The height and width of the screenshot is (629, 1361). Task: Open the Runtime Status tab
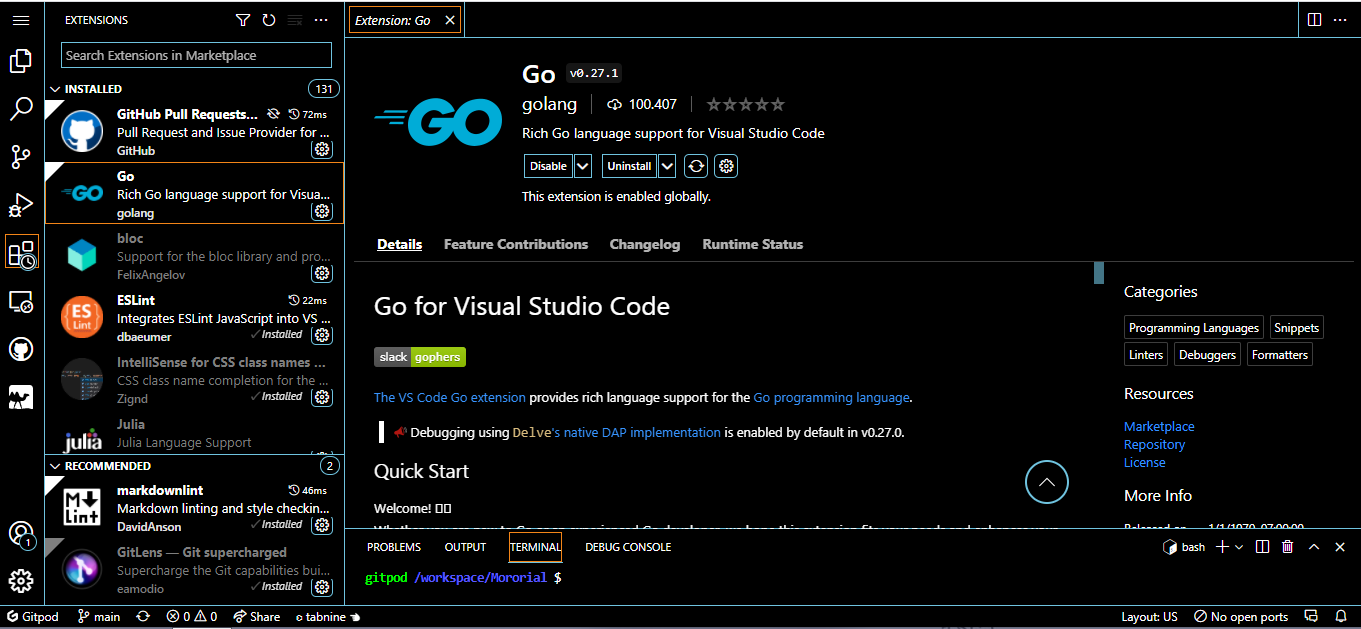(x=753, y=244)
